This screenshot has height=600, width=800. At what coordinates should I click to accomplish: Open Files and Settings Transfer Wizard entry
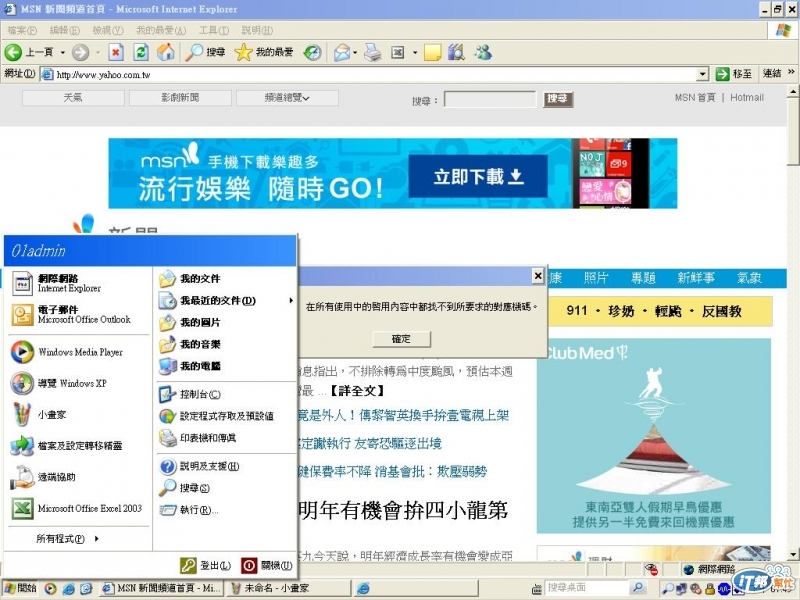77,445
